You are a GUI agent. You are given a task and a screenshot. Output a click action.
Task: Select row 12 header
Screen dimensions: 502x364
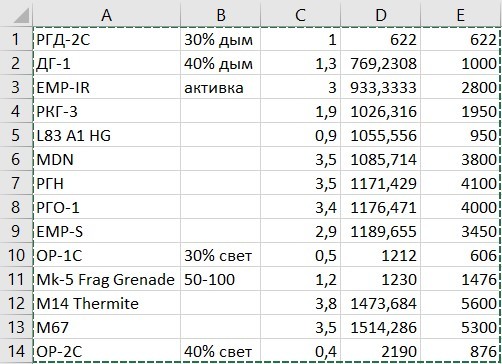click(x=16, y=303)
